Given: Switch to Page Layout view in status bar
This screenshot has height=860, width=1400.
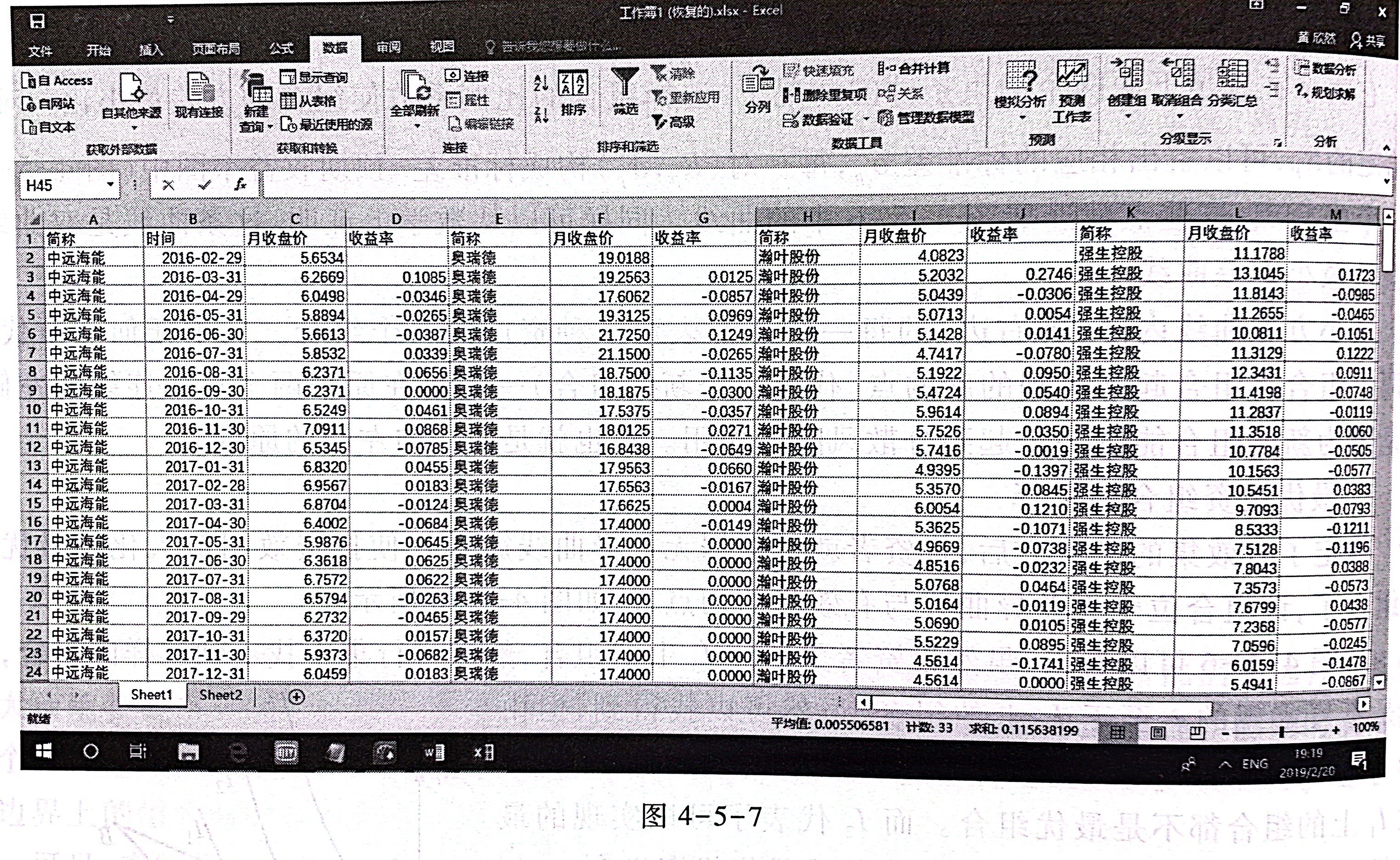Looking at the screenshot, I should pos(1157,732).
